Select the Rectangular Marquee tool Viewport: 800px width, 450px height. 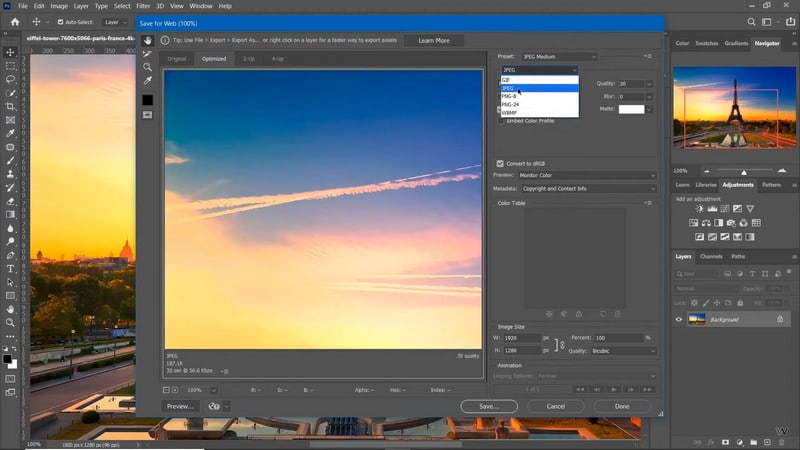click(10, 66)
